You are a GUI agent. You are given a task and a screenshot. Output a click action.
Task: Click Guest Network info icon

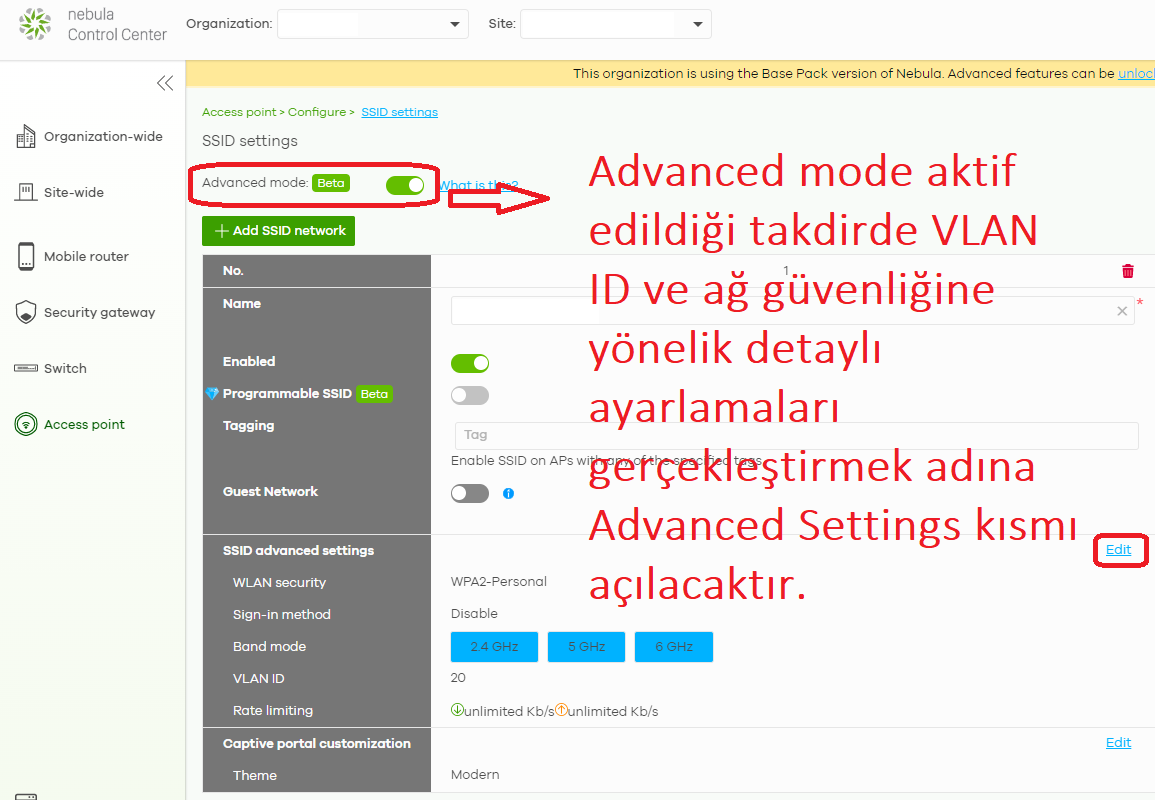tap(508, 493)
